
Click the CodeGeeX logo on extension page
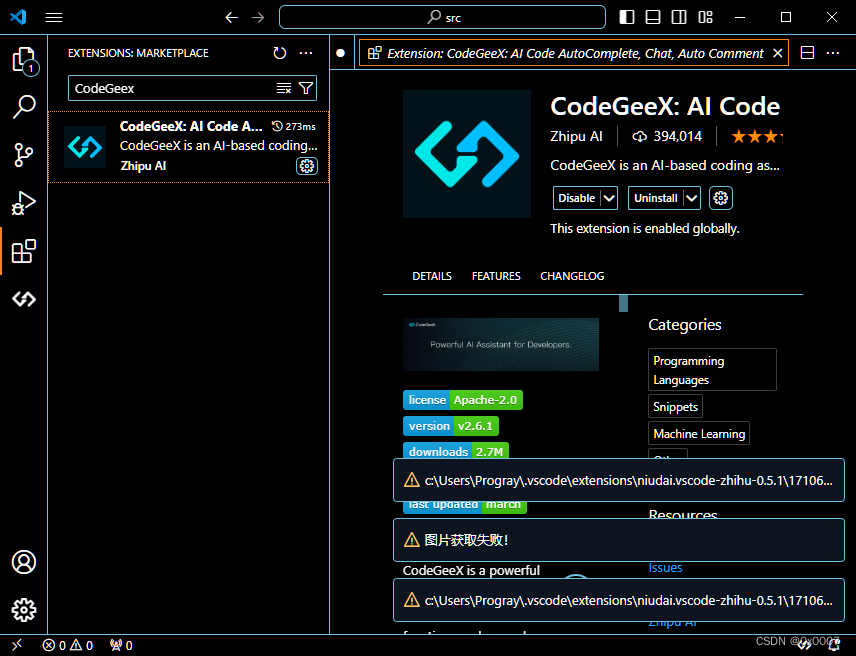point(467,154)
